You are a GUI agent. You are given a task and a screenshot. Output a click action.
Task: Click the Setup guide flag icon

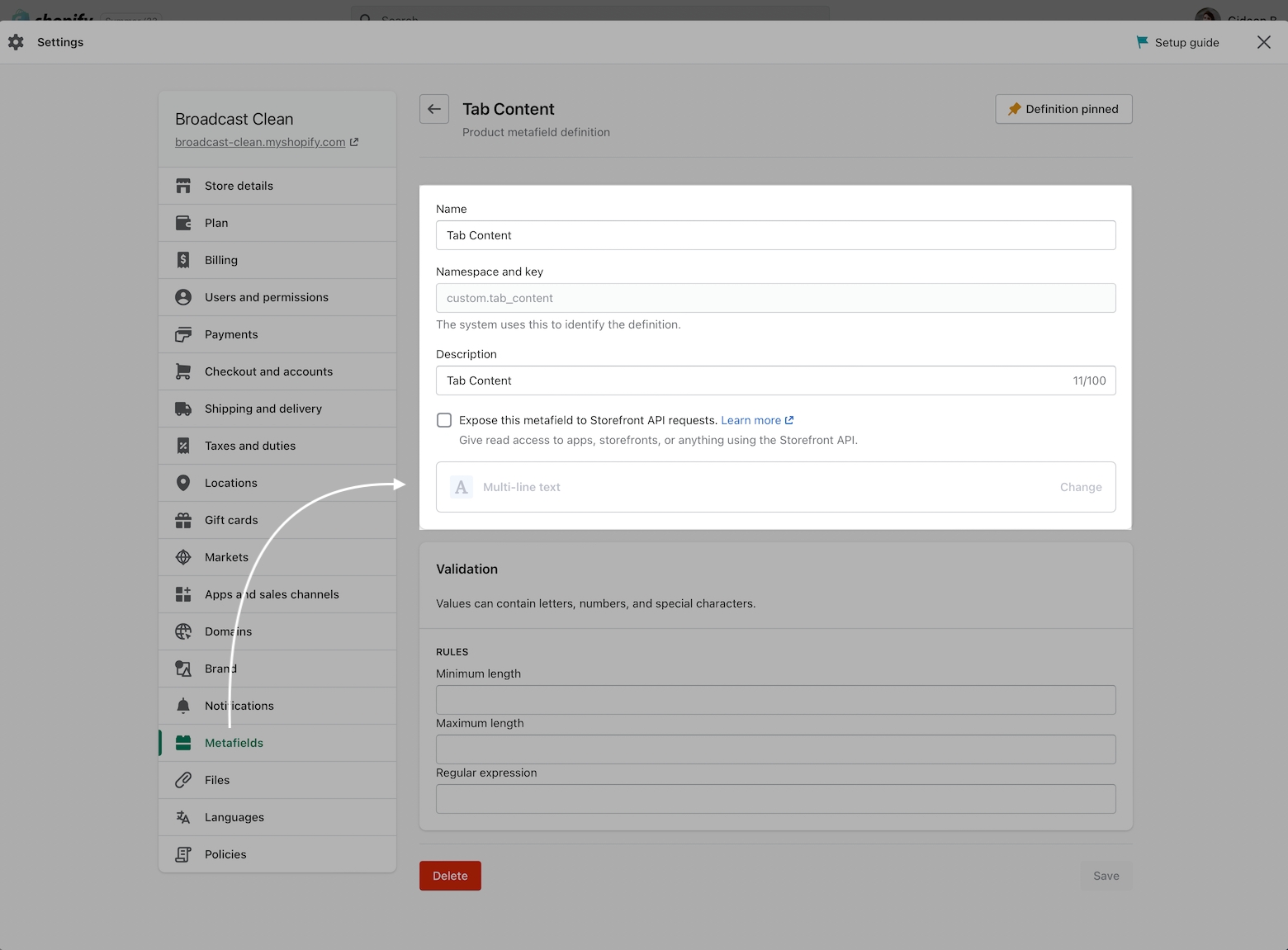(x=1142, y=42)
